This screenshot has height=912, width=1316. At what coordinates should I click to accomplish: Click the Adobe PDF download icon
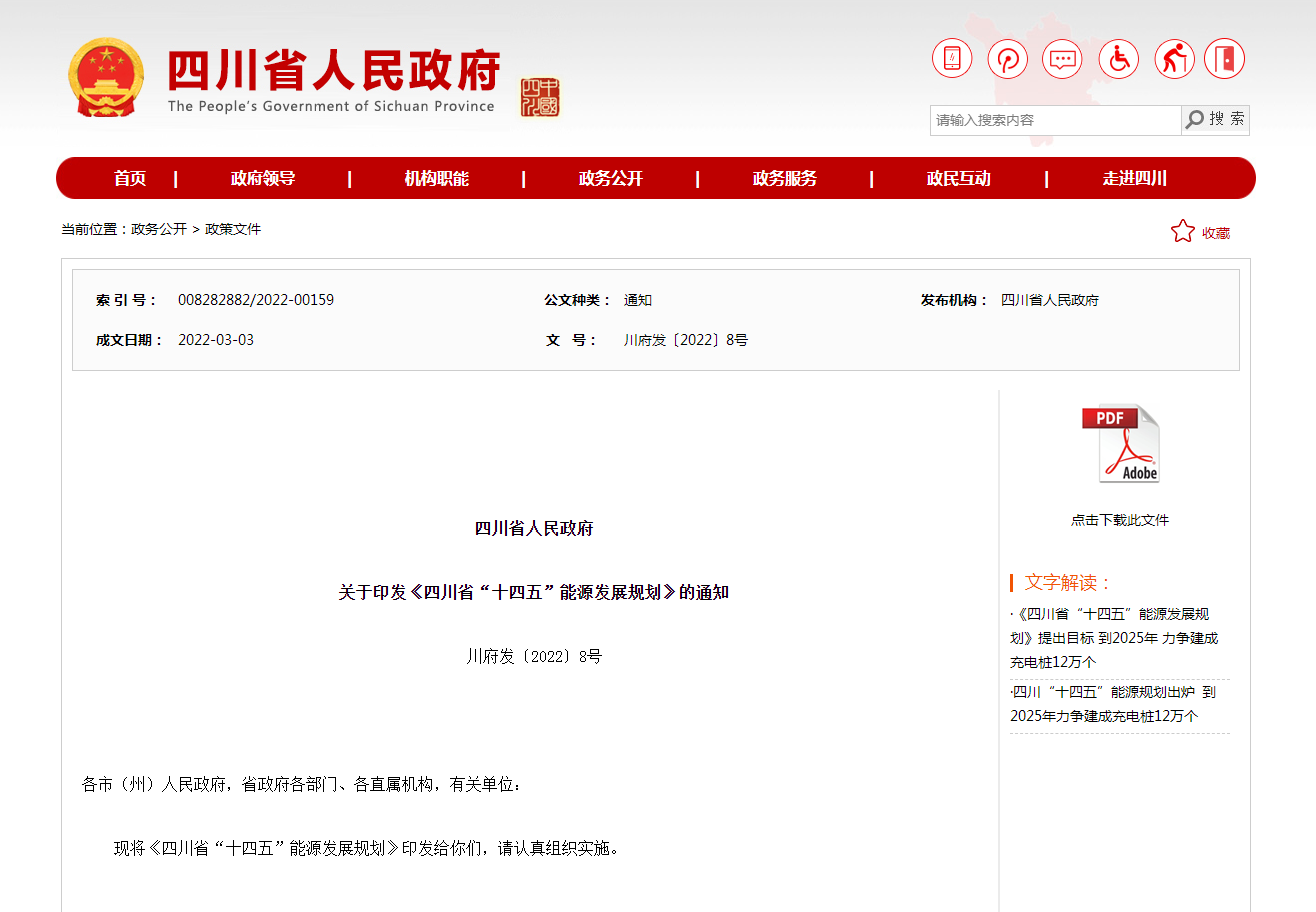1120,444
